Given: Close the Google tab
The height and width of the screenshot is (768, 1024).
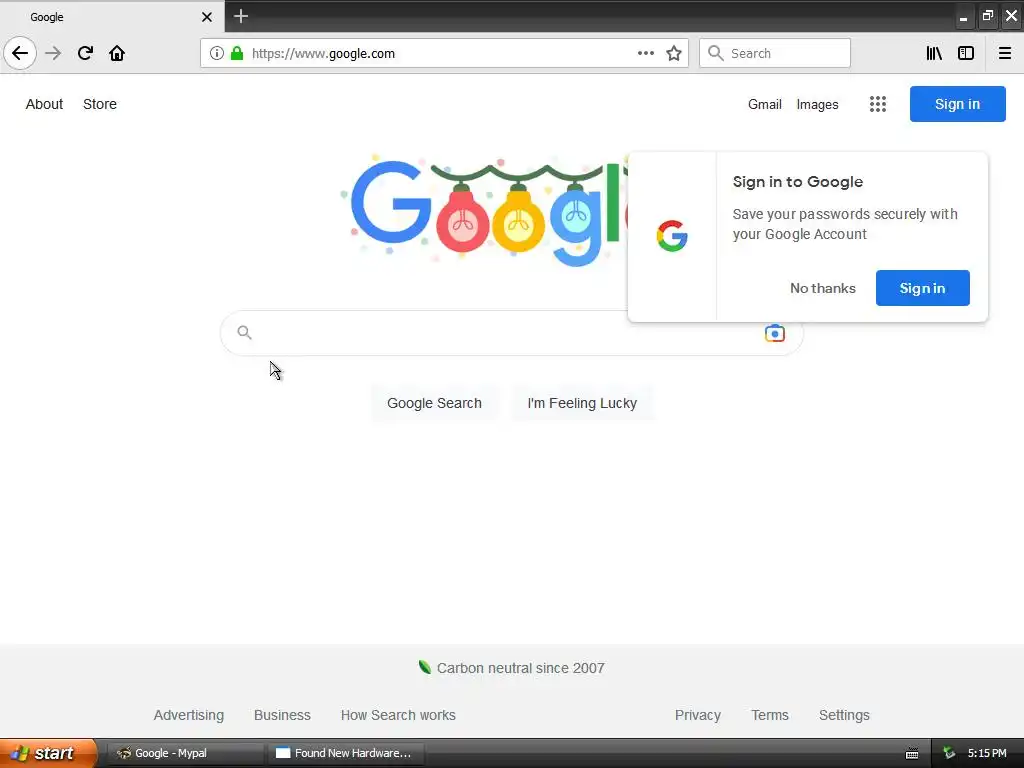Looking at the screenshot, I should [x=206, y=17].
